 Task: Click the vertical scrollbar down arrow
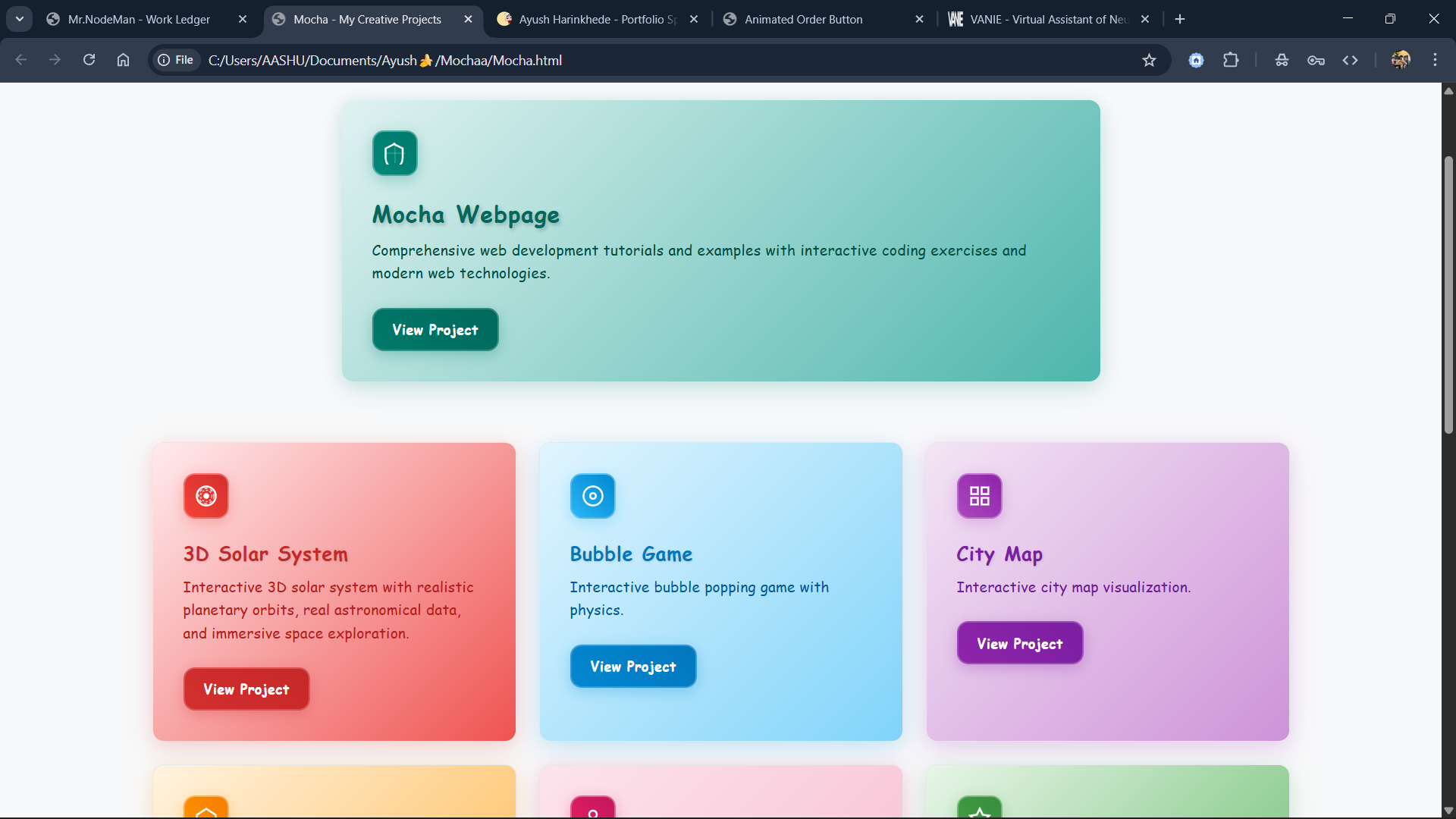pyautogui.click(x=1448, y=810)
